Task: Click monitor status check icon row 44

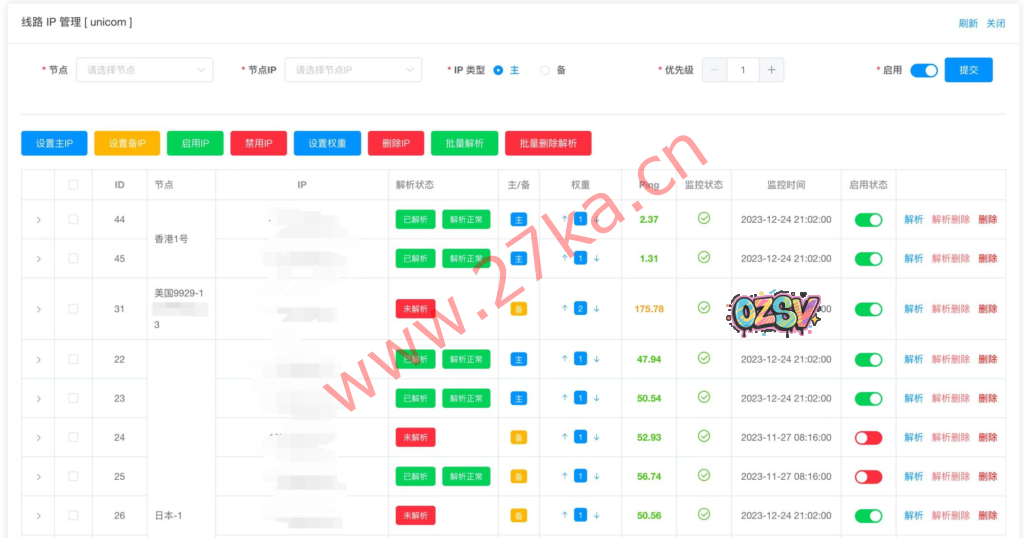Action: (x=703, y=218)
